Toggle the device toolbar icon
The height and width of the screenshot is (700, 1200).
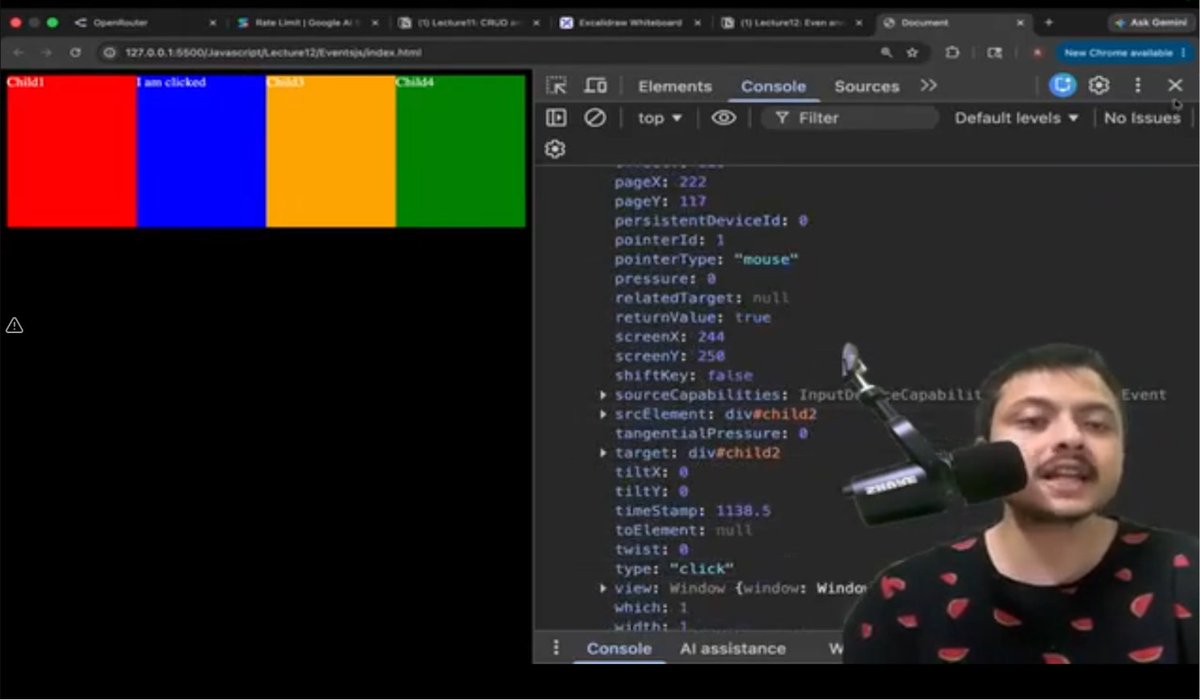pyautogui.click(x=596, y=86)
